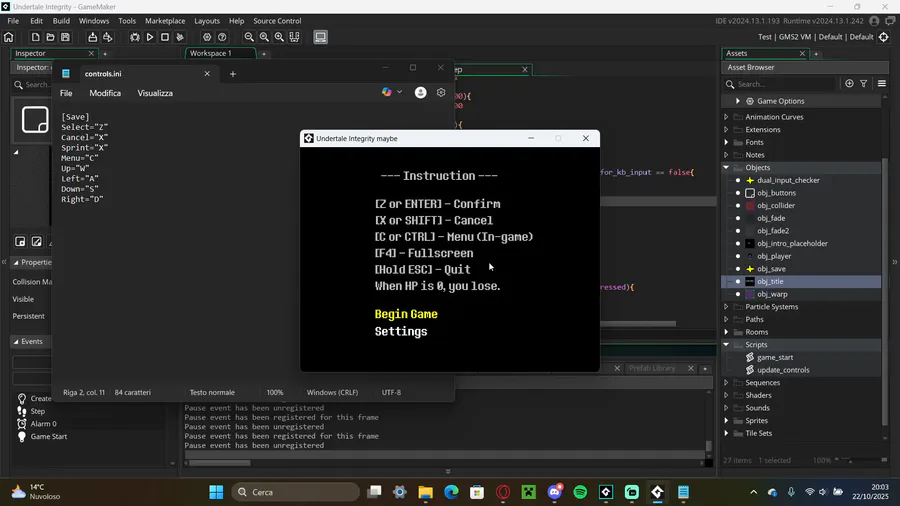Open Notepad settings gear icon
The image size is (900, 506).
click(x=441, y=92)
